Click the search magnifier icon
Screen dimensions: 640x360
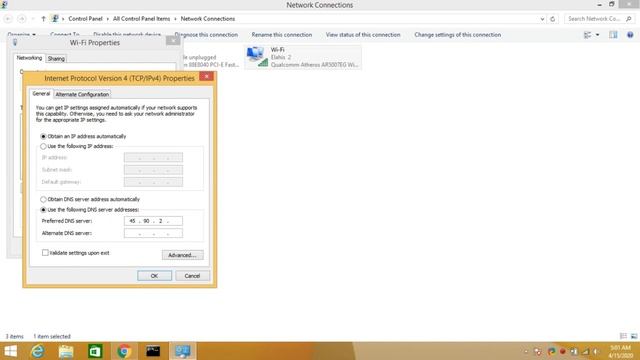(629, 19)
